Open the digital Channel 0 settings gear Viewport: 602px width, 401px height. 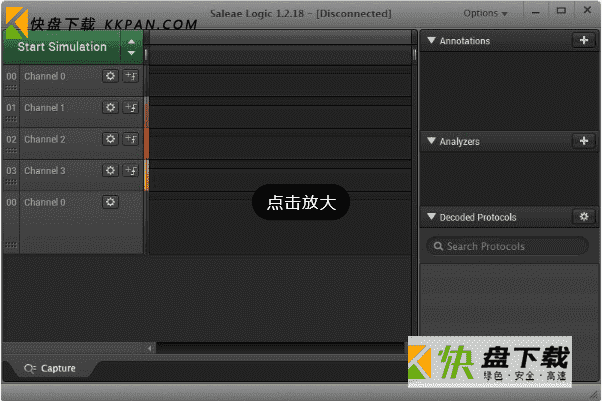tap(110, 76)
